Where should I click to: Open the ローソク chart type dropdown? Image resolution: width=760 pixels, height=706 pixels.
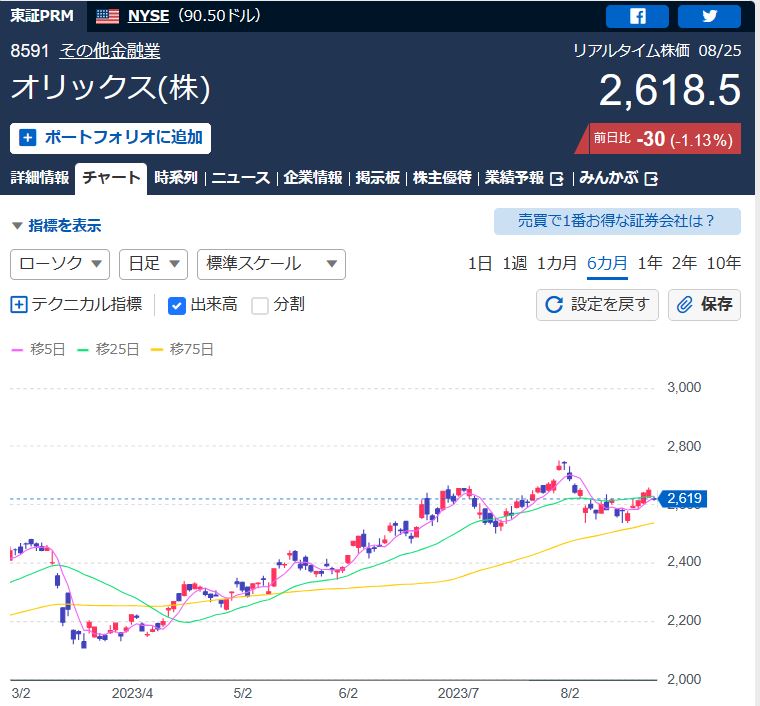click(x=60, y=264)
